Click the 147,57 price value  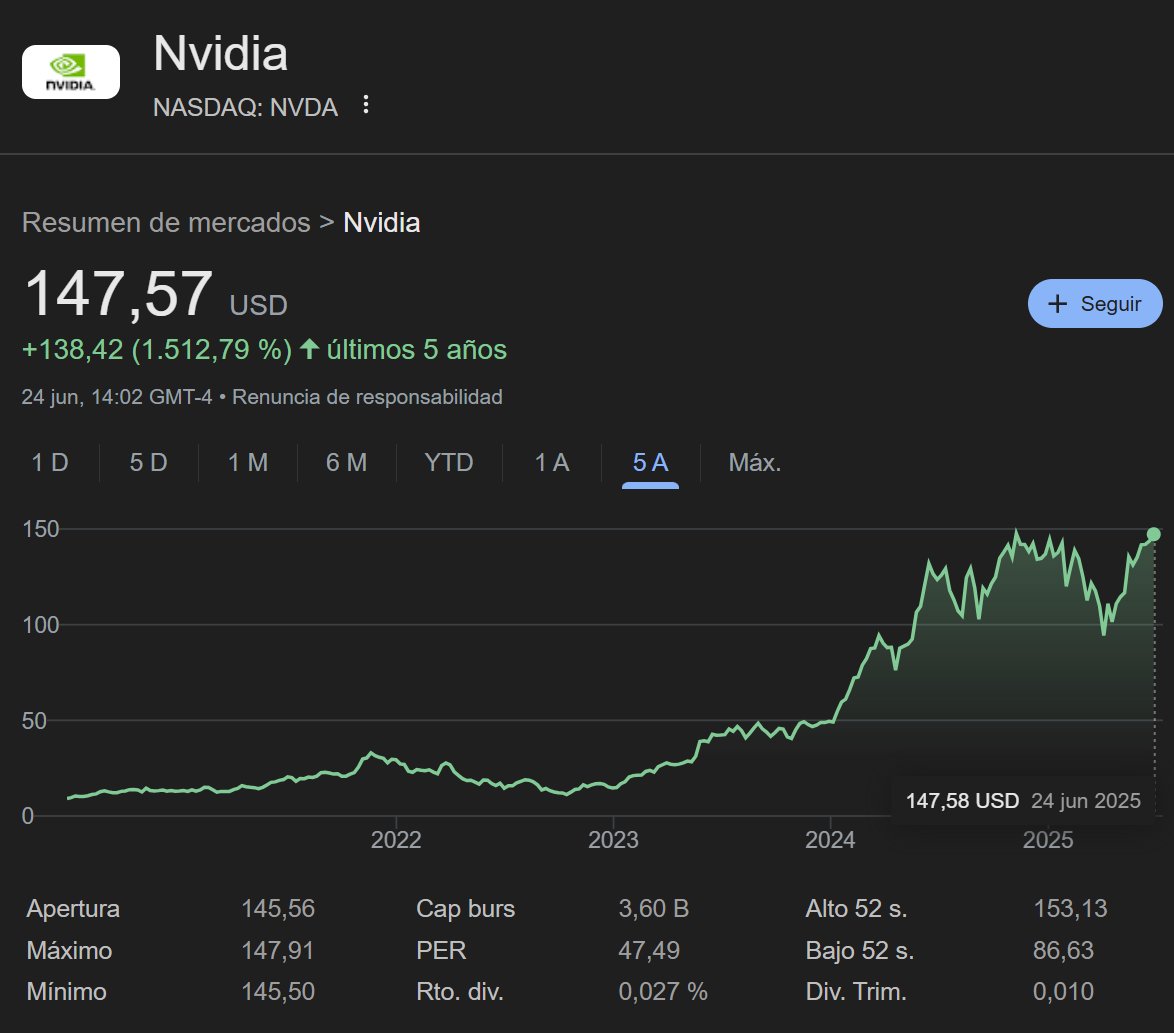click(119, 293)
